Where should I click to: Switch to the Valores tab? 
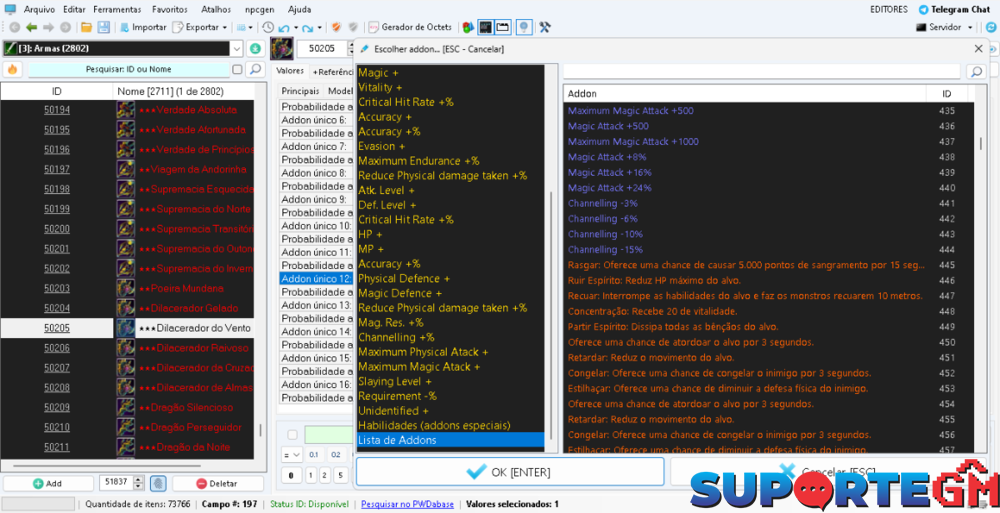point(290,71)
